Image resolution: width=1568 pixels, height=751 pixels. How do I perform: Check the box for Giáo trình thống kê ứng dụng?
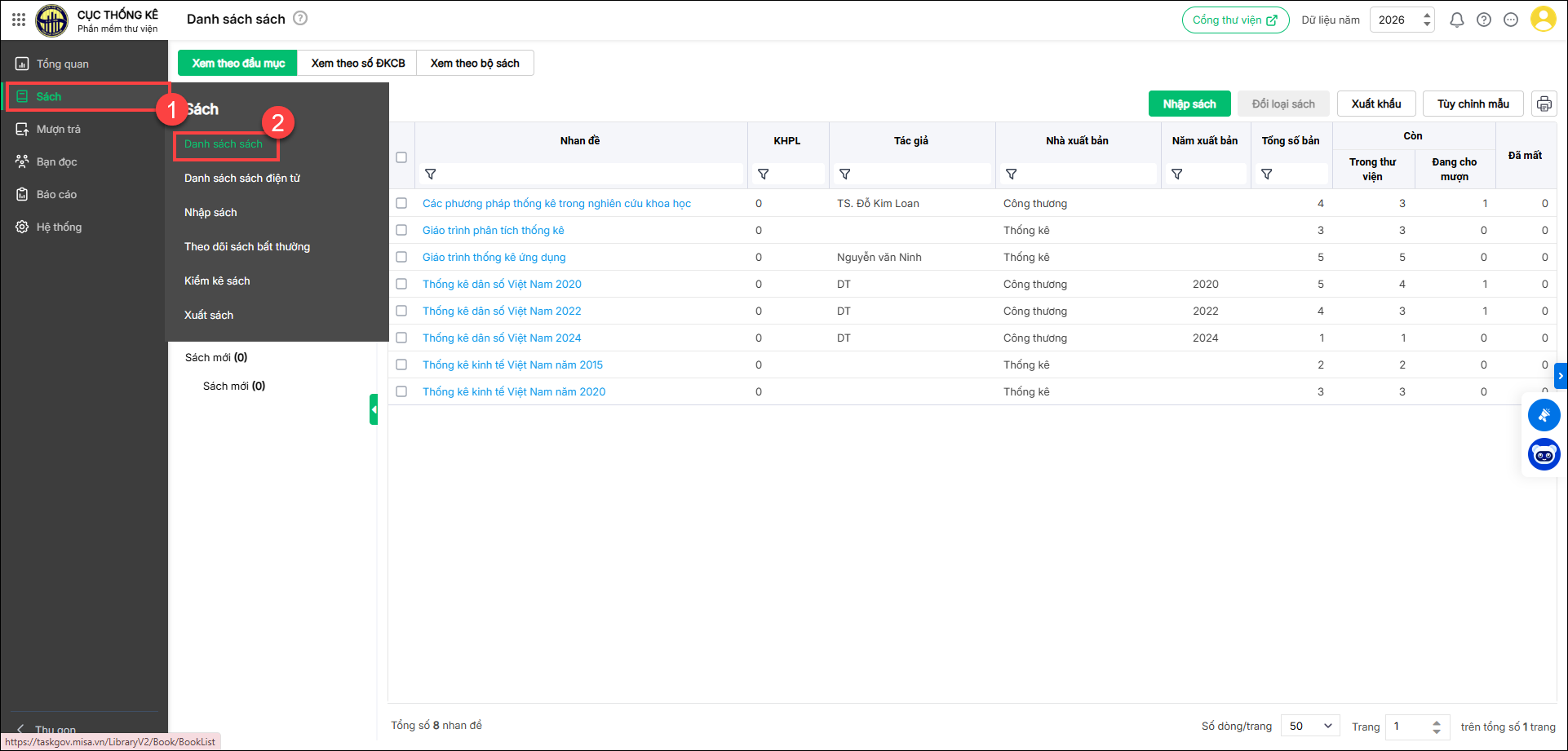(x=401, y=257)
